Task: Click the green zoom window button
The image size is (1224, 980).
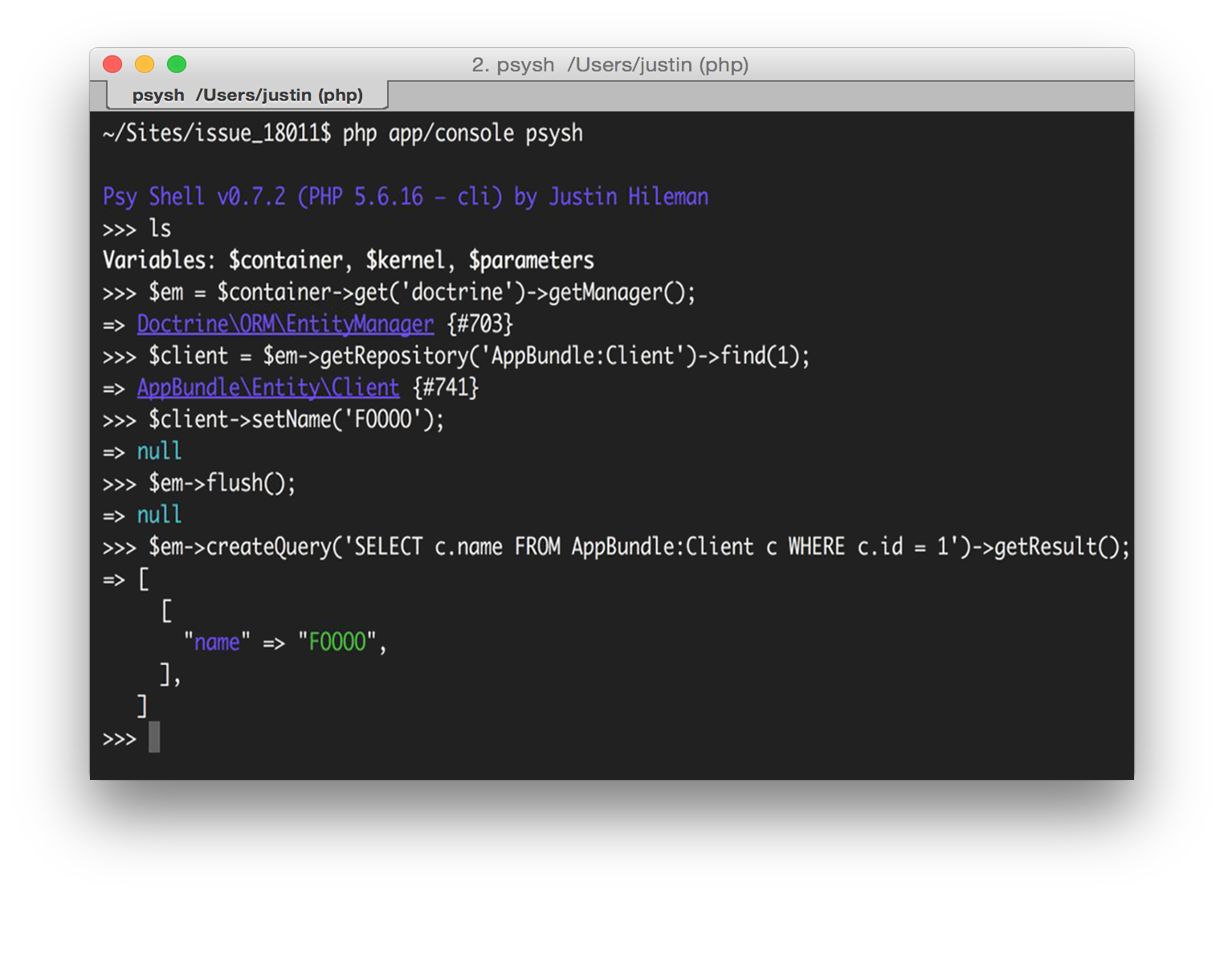Action: click(x=177, y=64)
